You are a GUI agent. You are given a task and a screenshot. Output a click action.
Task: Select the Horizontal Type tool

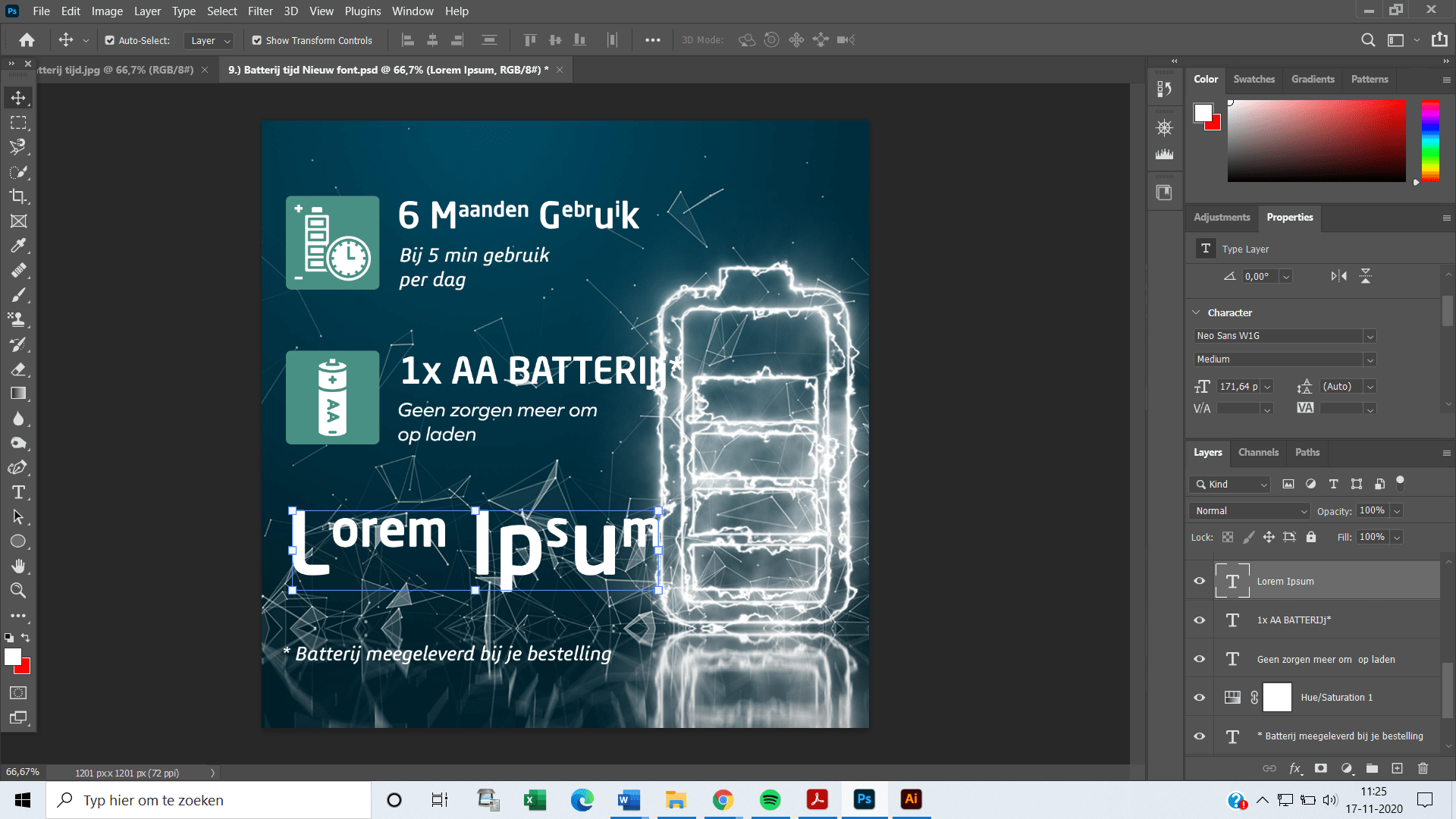[x=19, y=492]
